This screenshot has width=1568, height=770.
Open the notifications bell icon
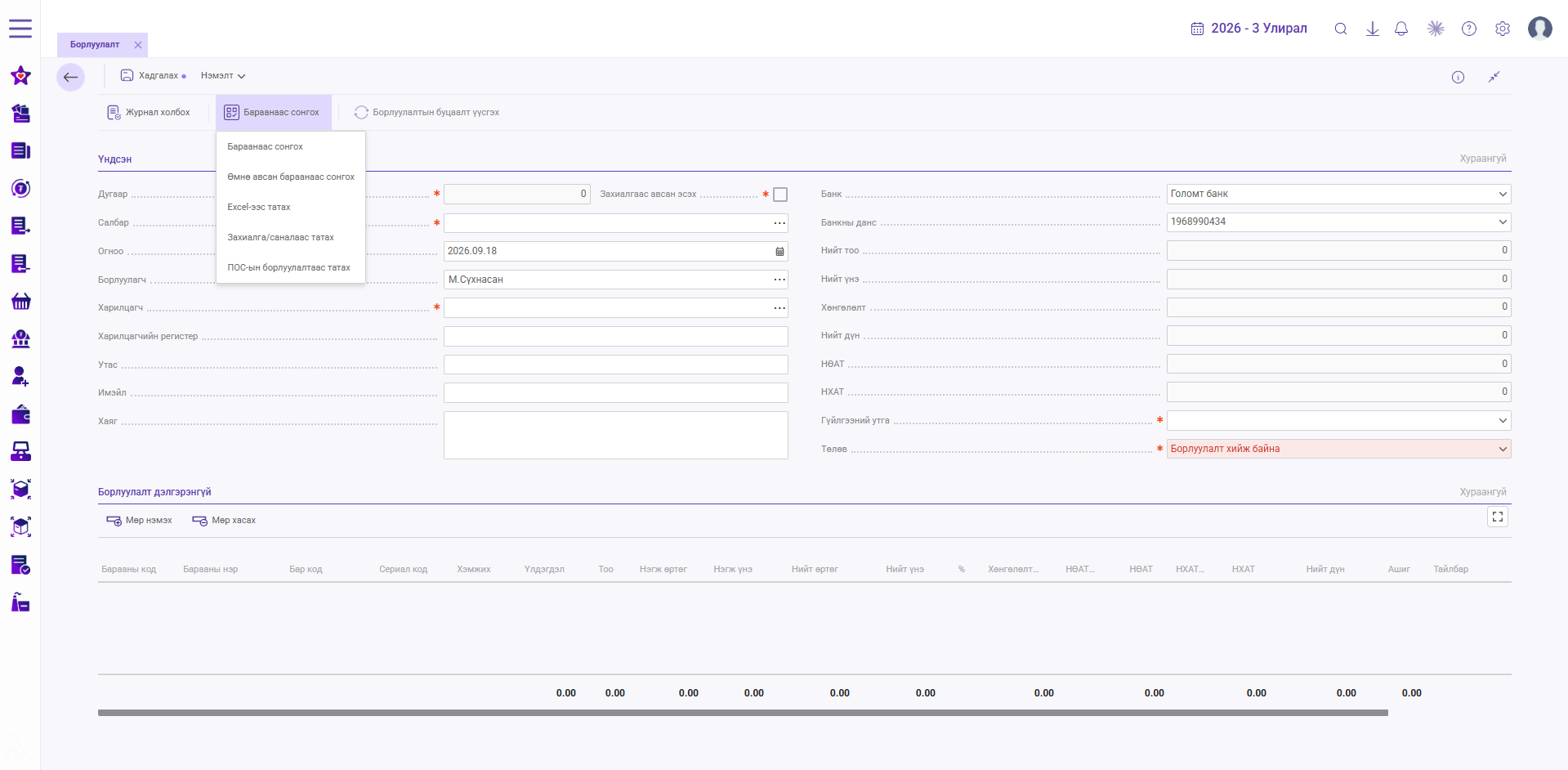[x=1401, y=29]
